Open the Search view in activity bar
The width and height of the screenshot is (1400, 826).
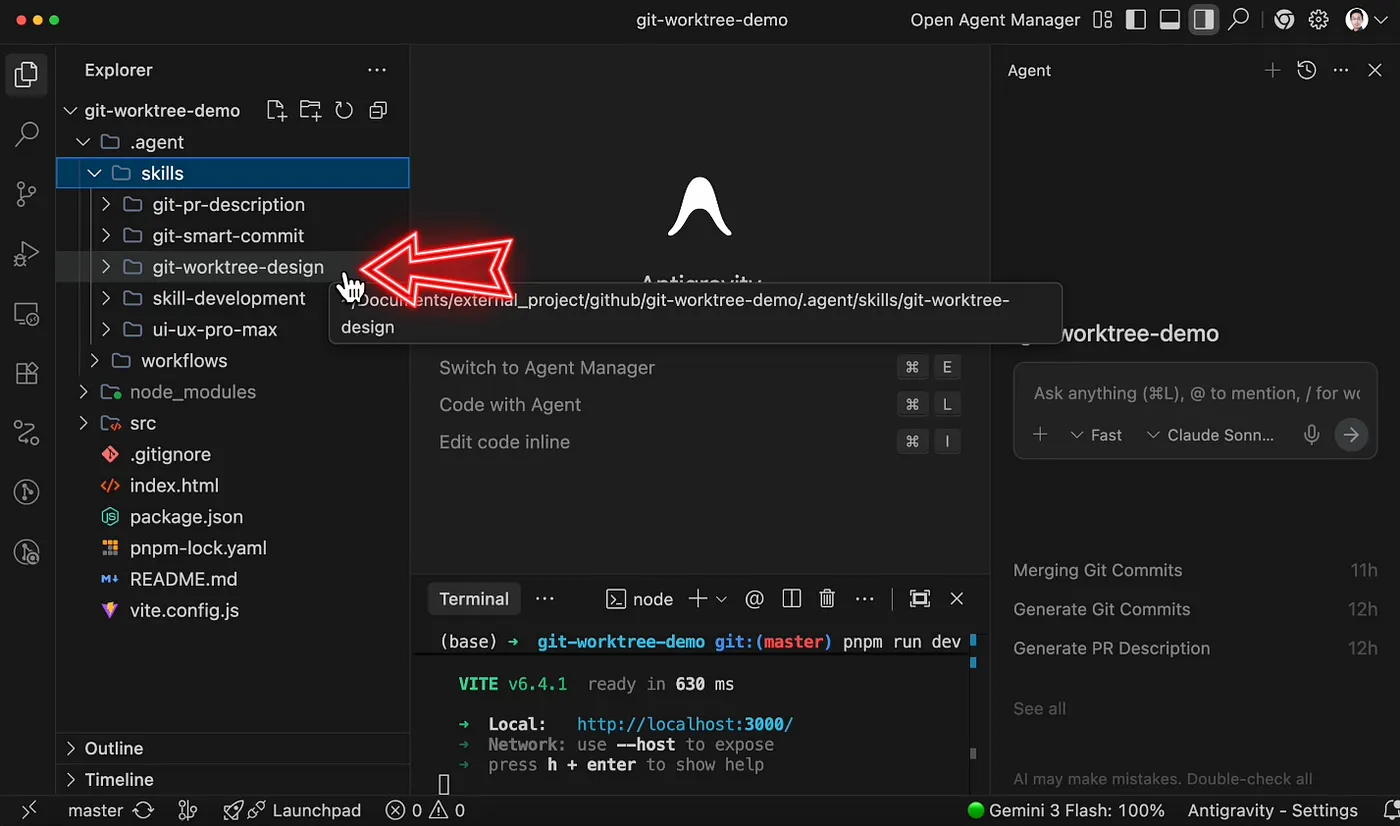coord(27,134)
